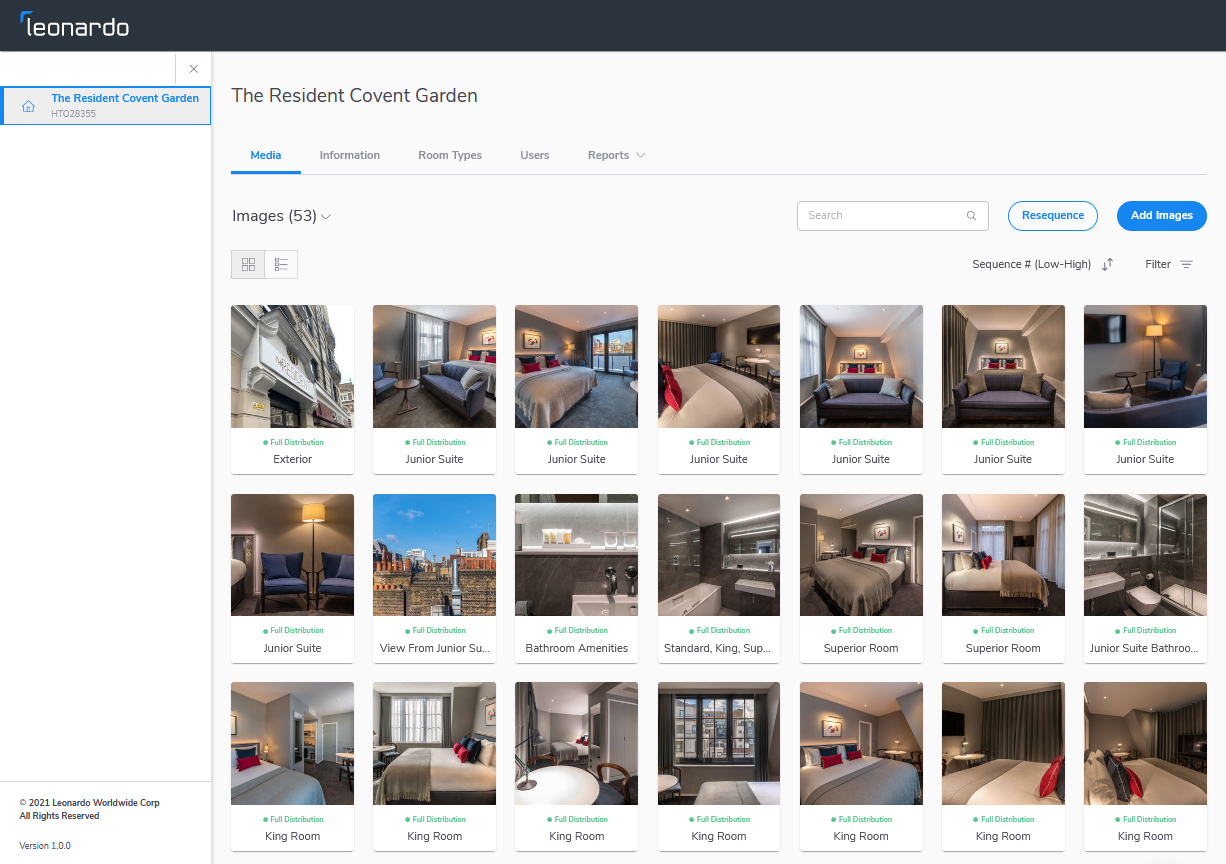Toggle Full Distribution status on the Exterior image
This screenshot has width=1226, height=864.
tap(292, 442)
